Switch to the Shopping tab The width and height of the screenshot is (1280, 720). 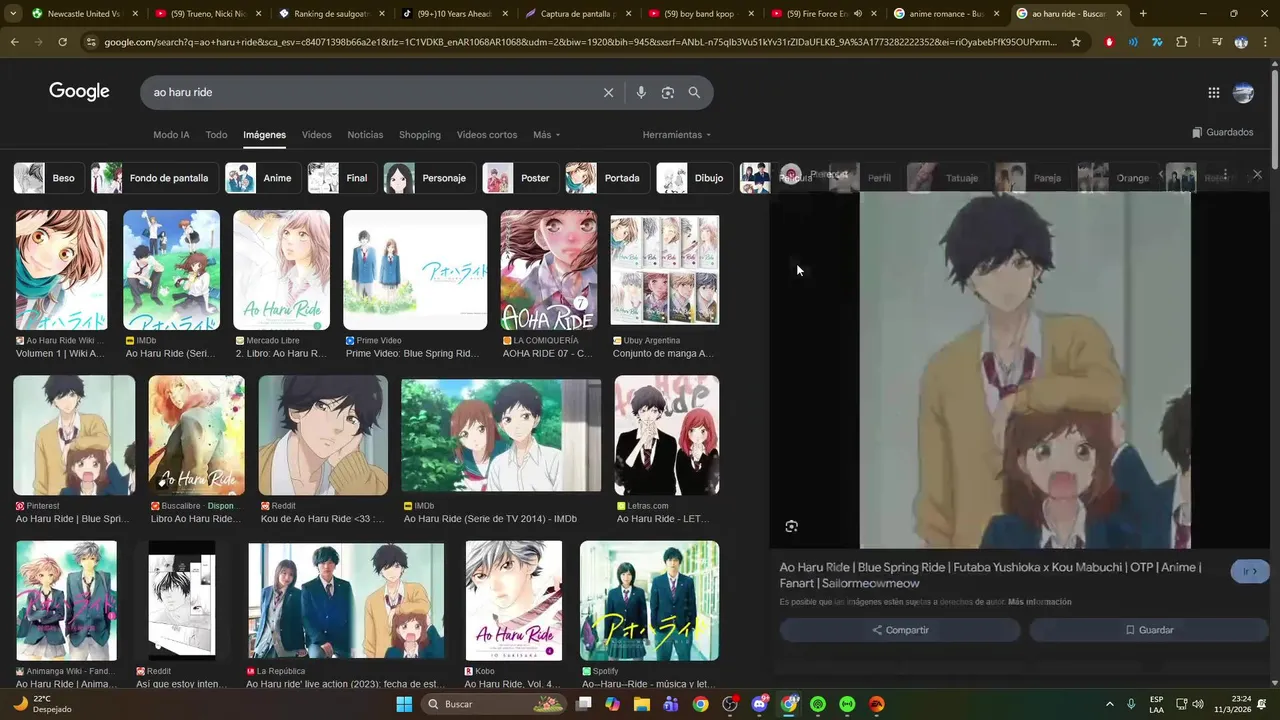[x=420, y=135]
